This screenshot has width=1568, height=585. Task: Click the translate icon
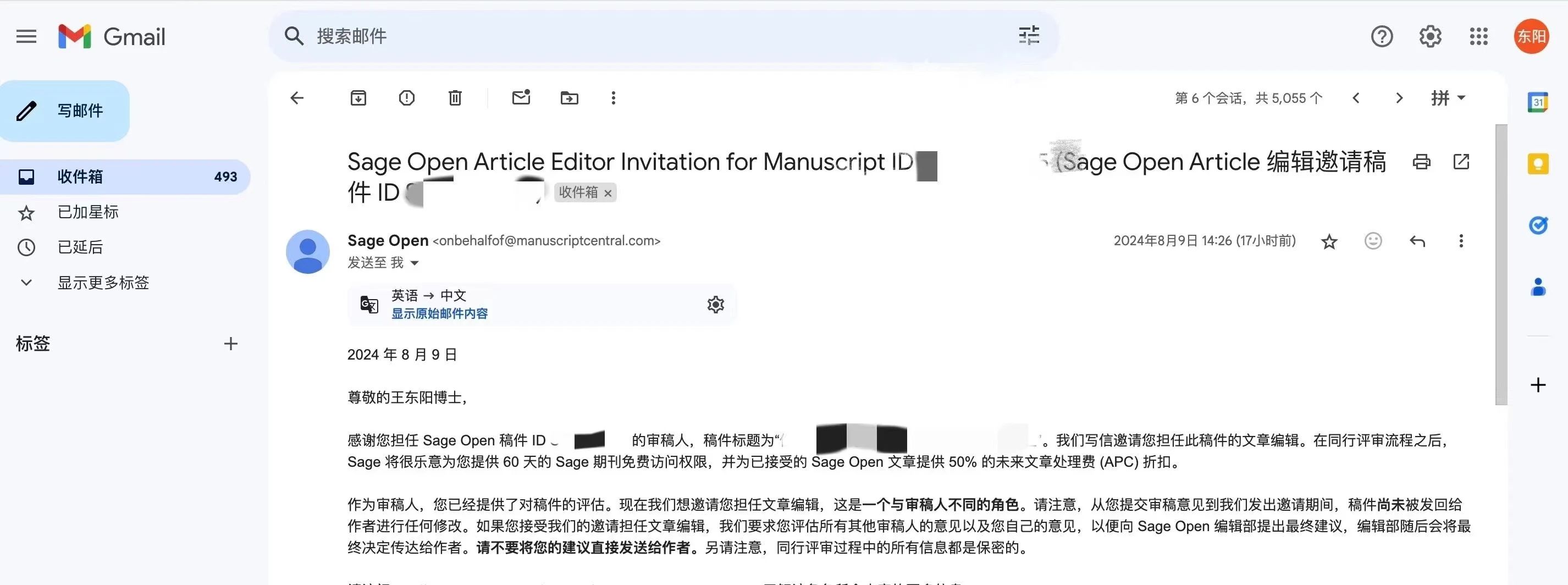click(x=369, y=305)
